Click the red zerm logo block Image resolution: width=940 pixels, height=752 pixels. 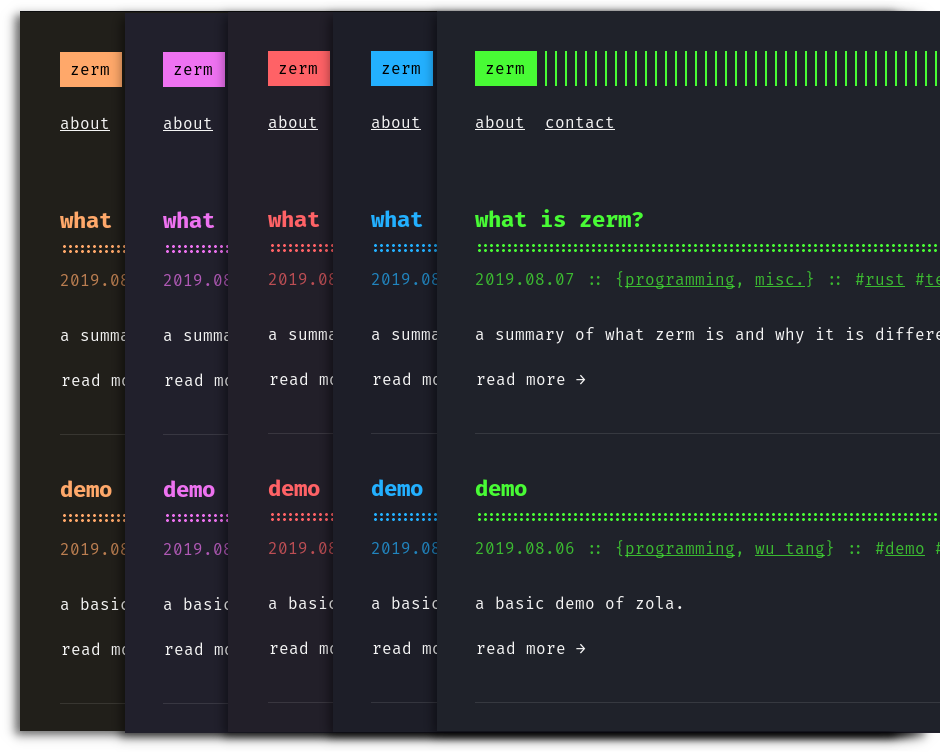298,68
